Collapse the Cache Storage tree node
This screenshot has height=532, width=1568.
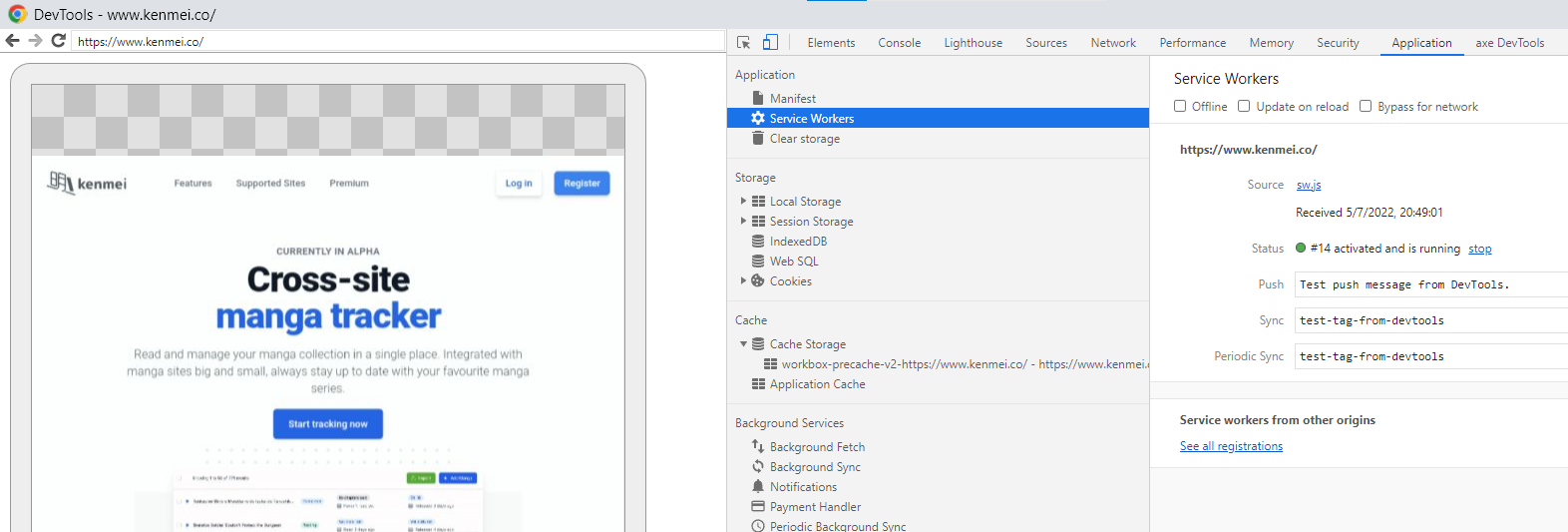743,343
